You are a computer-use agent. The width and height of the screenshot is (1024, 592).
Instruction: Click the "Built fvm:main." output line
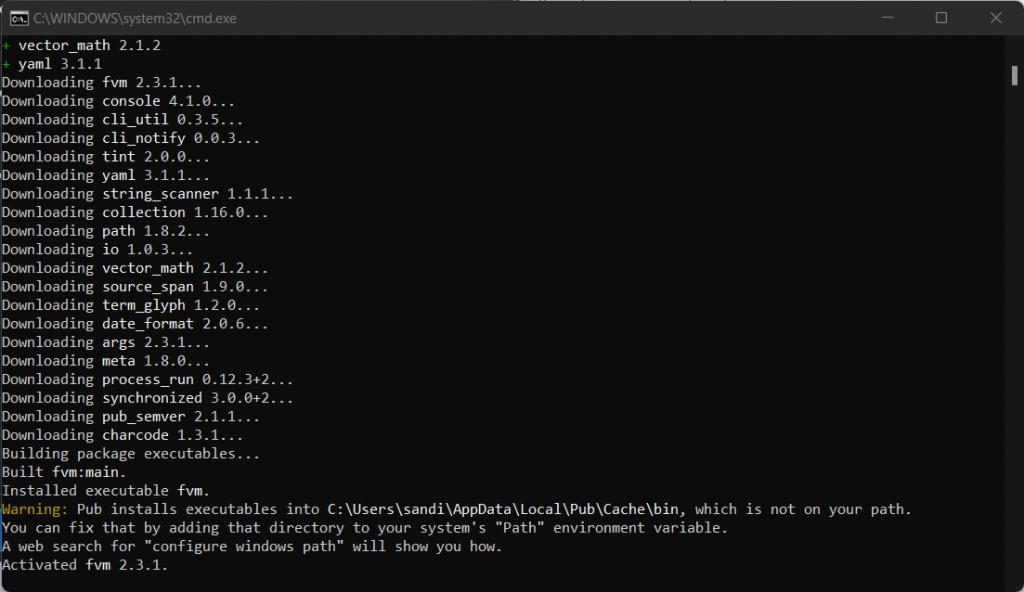pos(64,472)
